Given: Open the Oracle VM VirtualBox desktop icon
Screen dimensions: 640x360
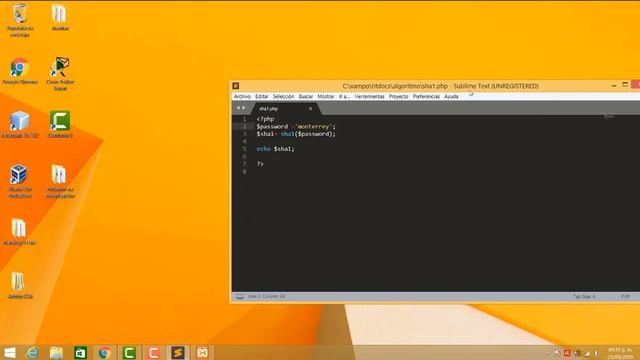Looking at the screenshot, I should [20, 181].
